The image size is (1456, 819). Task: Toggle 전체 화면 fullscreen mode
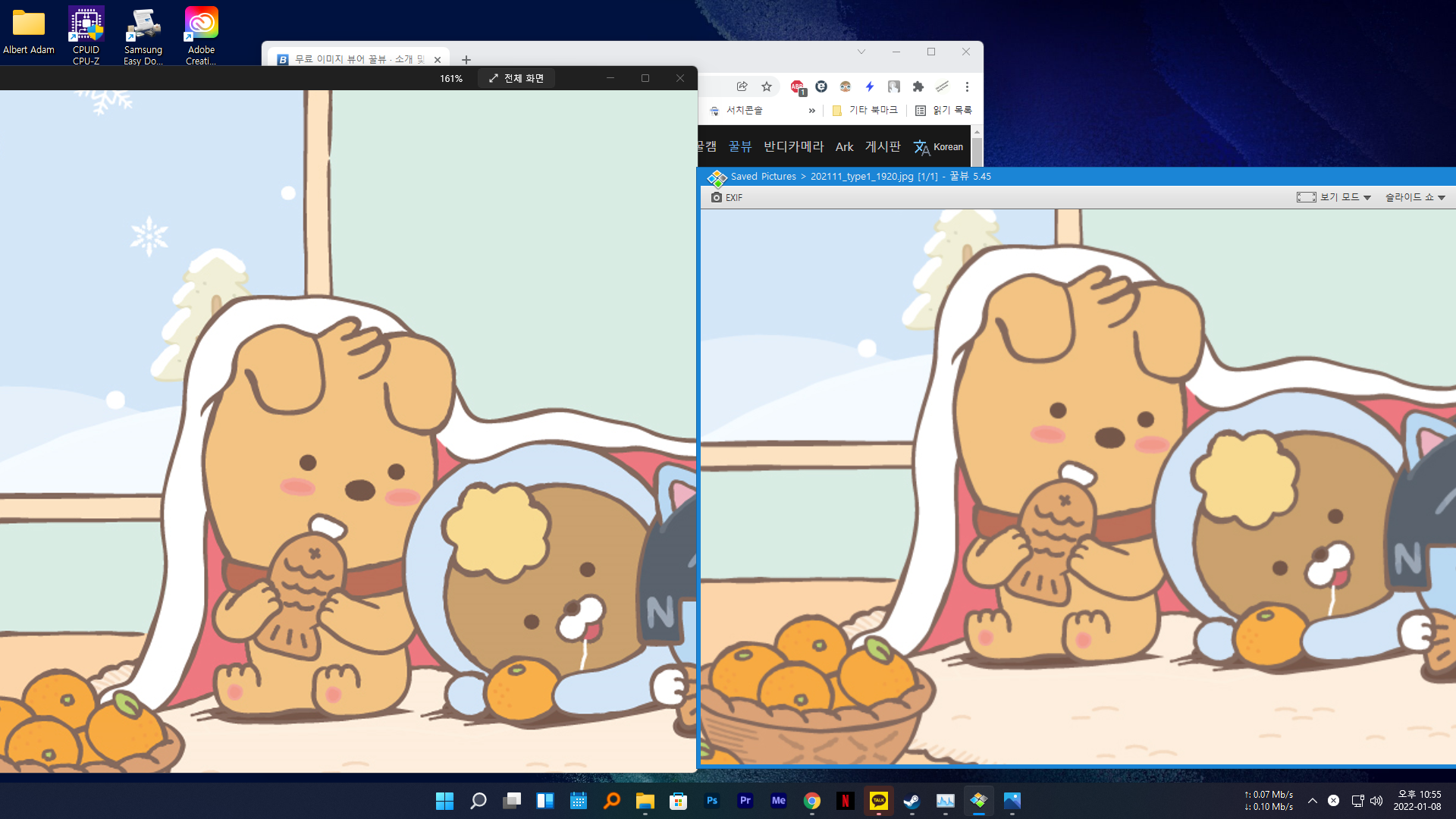516,78
